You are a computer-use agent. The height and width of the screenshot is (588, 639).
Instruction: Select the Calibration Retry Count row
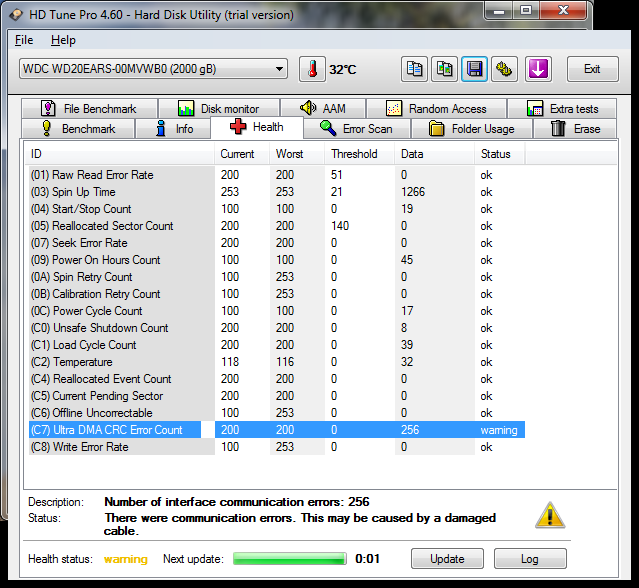coord(277,294)
